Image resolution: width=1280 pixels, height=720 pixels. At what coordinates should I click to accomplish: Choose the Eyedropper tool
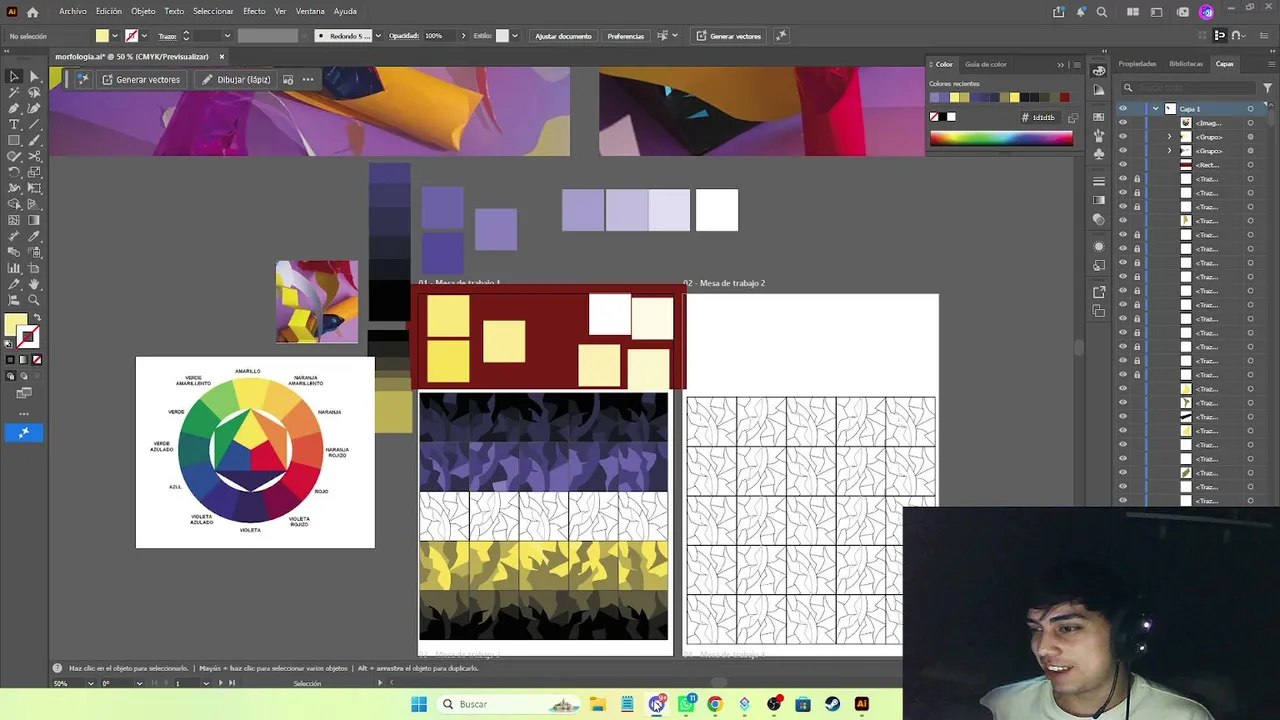34,236
